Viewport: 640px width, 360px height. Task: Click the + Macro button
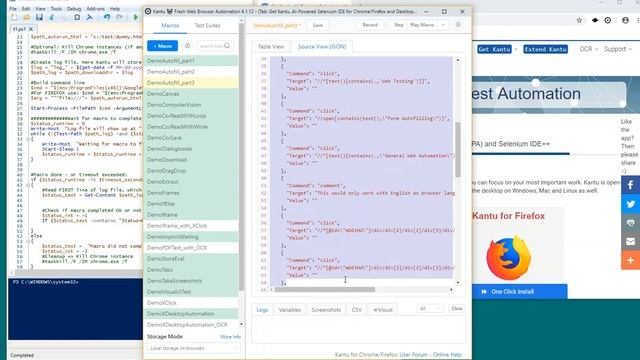point(162,46)
